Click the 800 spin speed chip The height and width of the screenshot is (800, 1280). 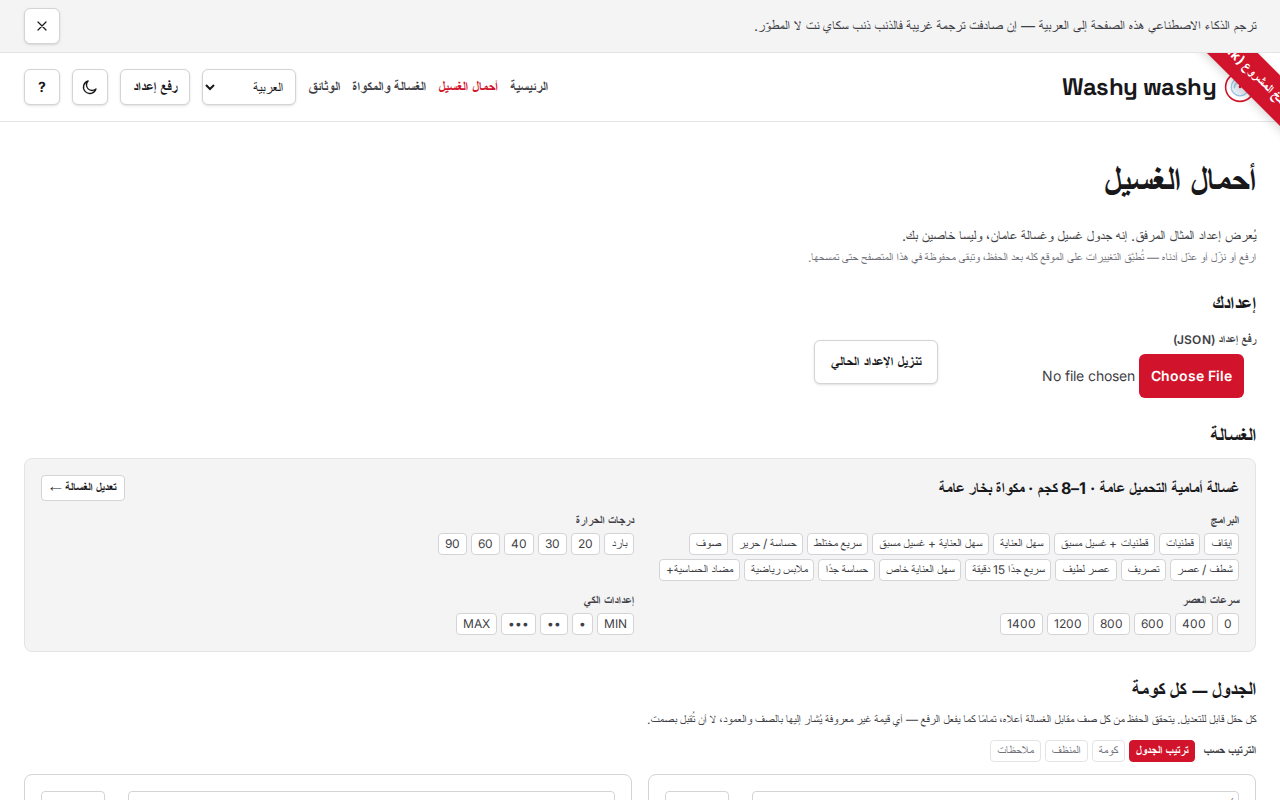[1111, 624]
